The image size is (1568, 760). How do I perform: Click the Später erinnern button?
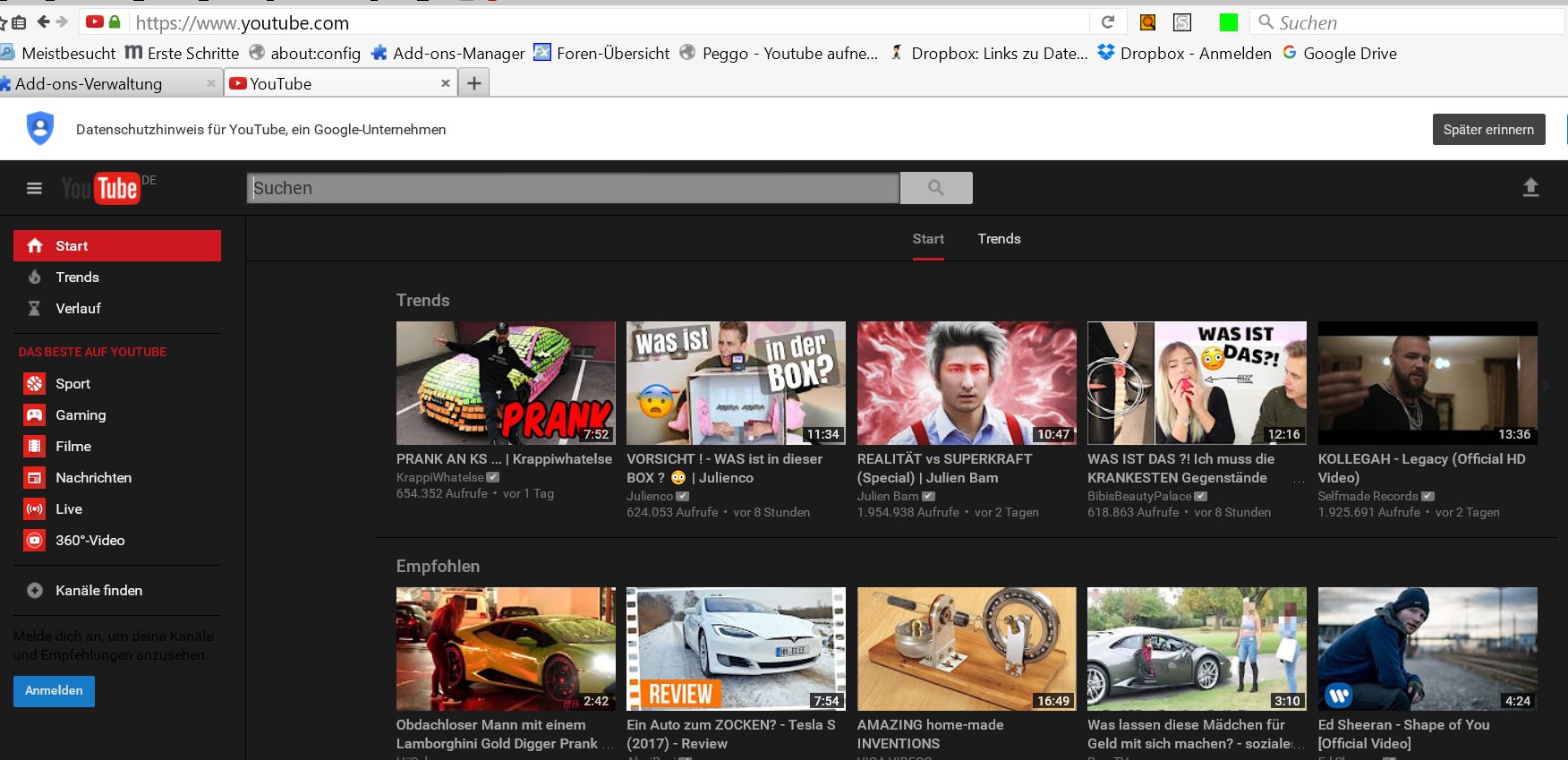(1488, 130)
